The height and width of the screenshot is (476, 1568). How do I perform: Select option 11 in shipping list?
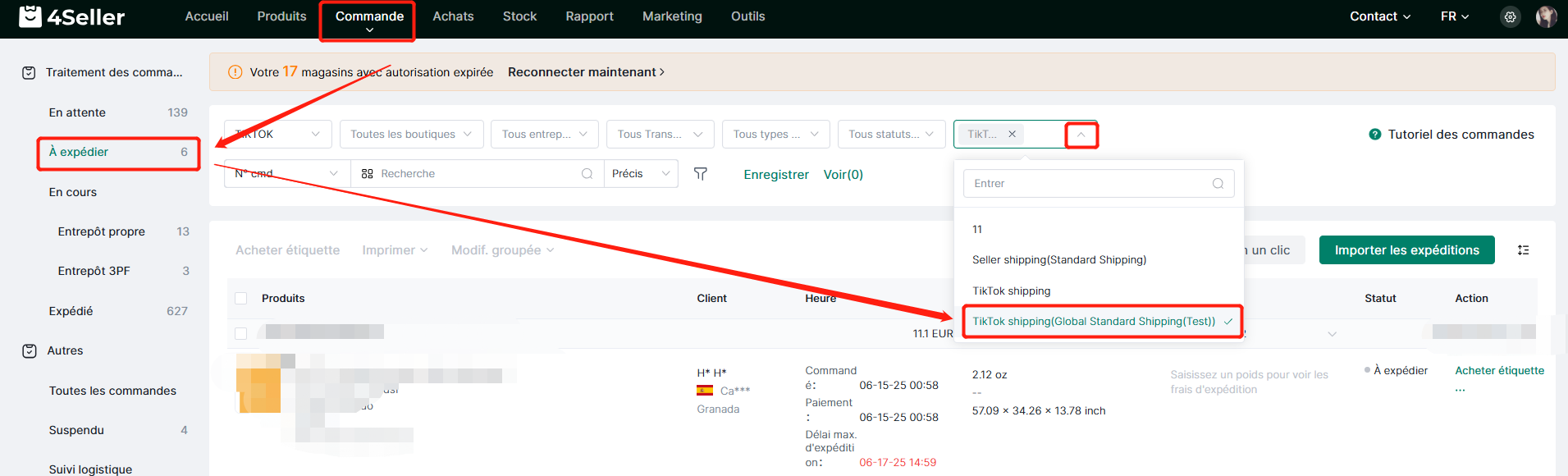(1099, 230)
